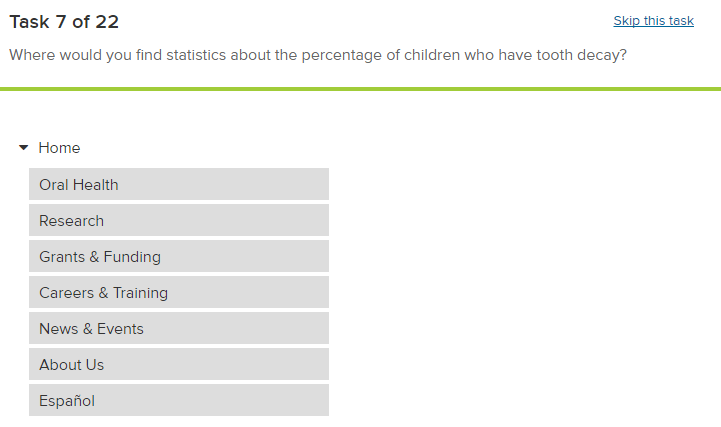Open News & Events item
721x427 pixels.
coord(178,328)
